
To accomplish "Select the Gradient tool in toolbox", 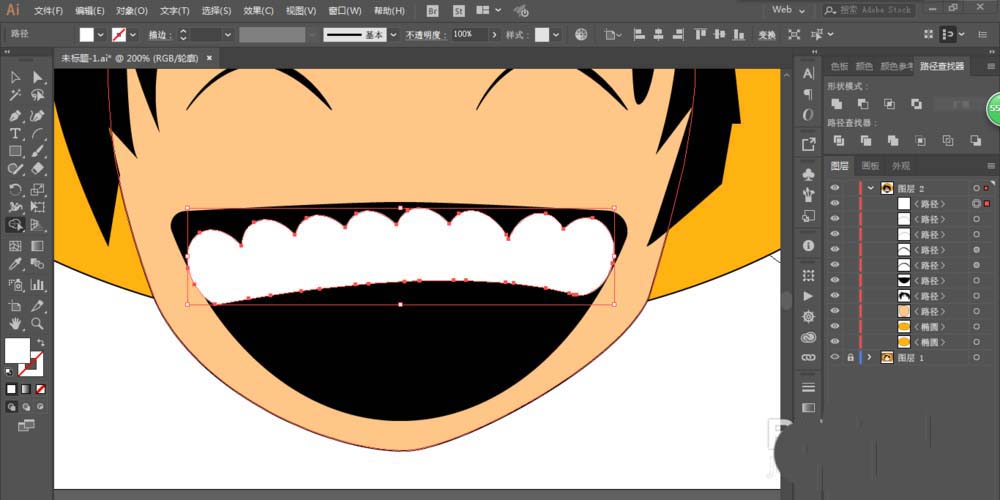I will click(38, 246).
